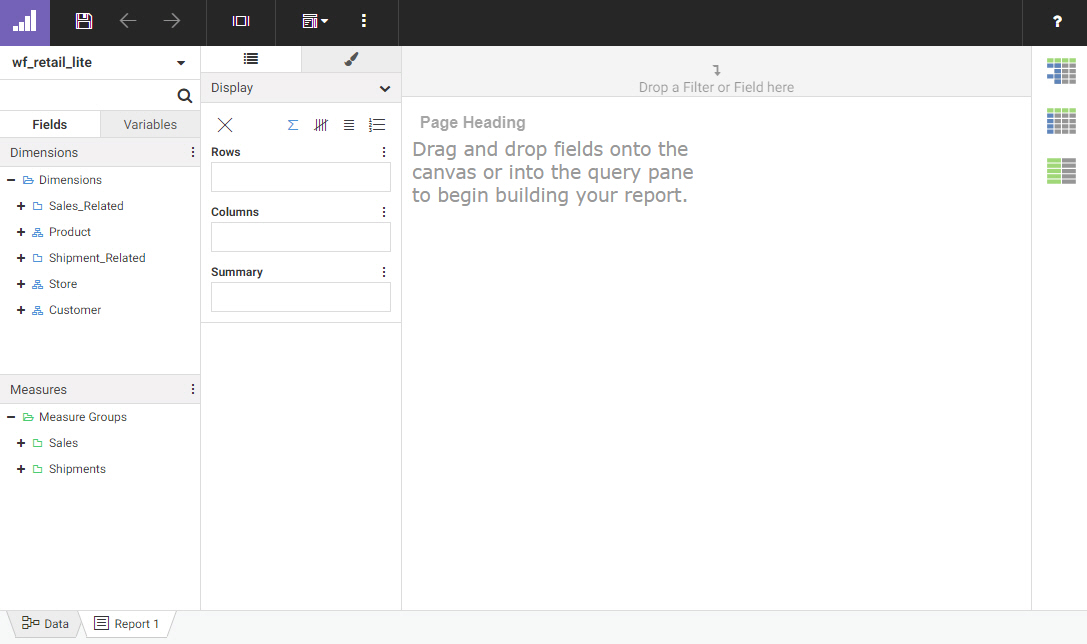Click the Count tally icon in the query pane
This screenshot has width=1087, height=644.
point(320,125)
